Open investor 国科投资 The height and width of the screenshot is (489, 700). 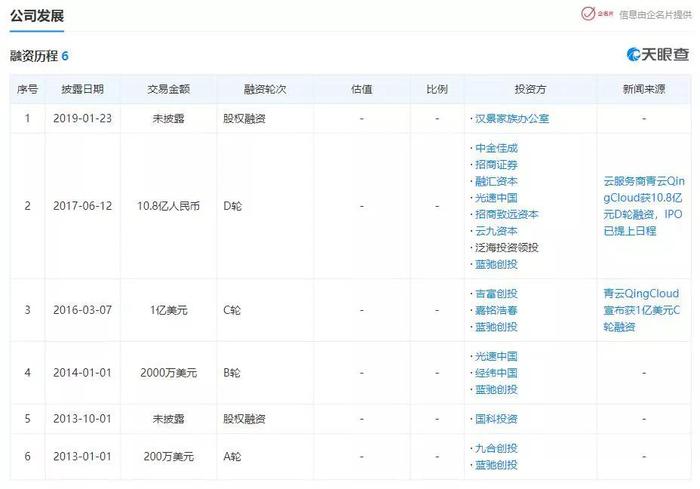(x=496, y=419)
